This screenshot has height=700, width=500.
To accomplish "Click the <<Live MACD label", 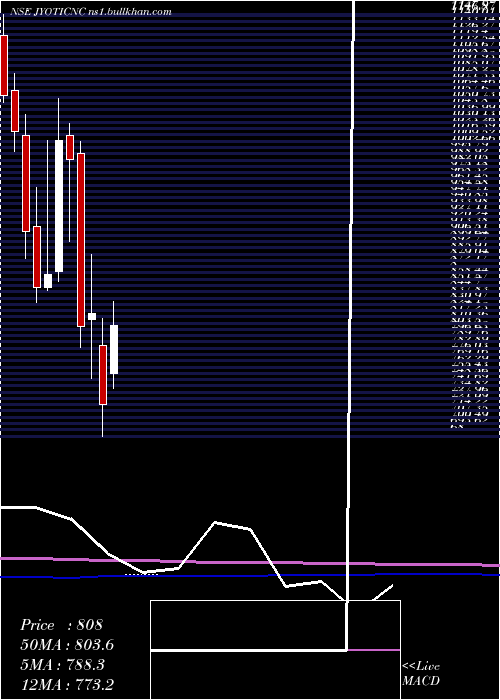I will [421, 673].
